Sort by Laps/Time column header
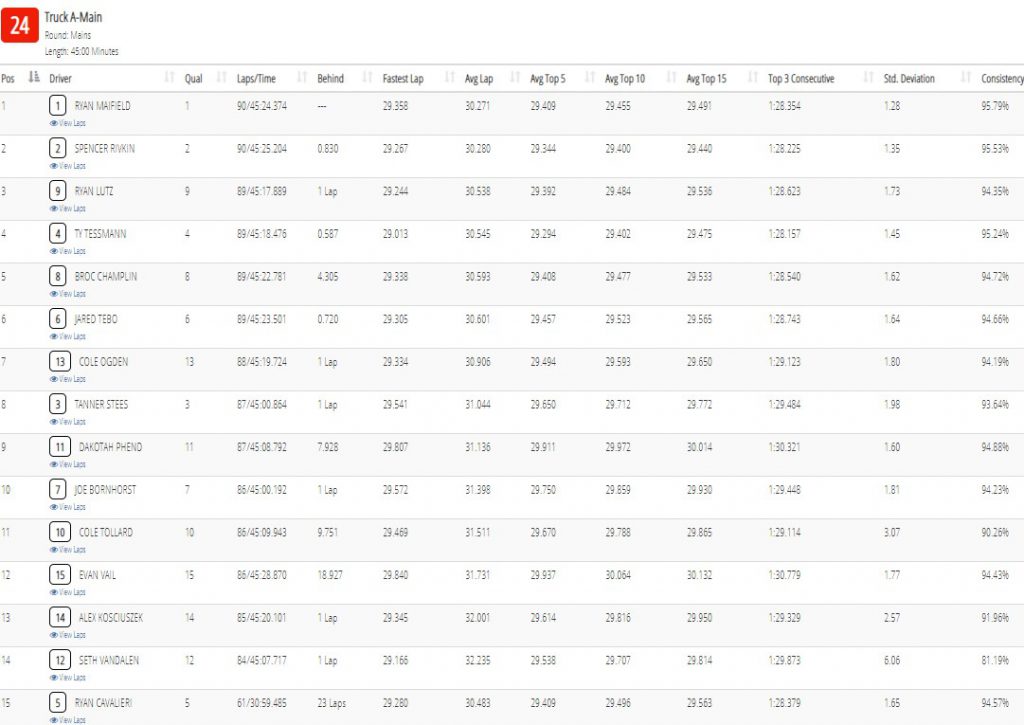 pos(256,78)
